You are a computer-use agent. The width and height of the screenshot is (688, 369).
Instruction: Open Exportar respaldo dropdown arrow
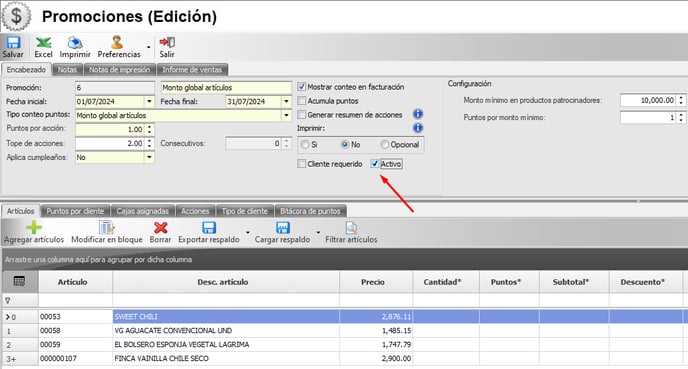247,232
